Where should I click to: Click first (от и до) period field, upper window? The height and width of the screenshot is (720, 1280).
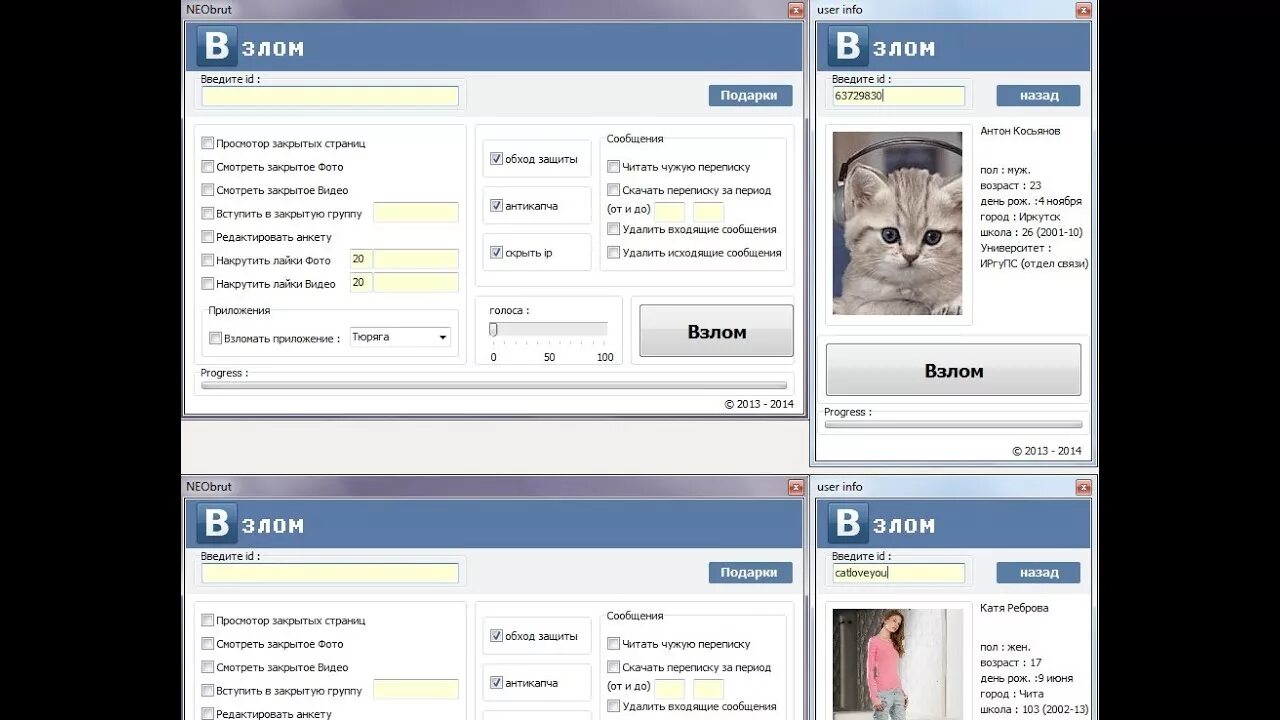(x=670, y=212)
